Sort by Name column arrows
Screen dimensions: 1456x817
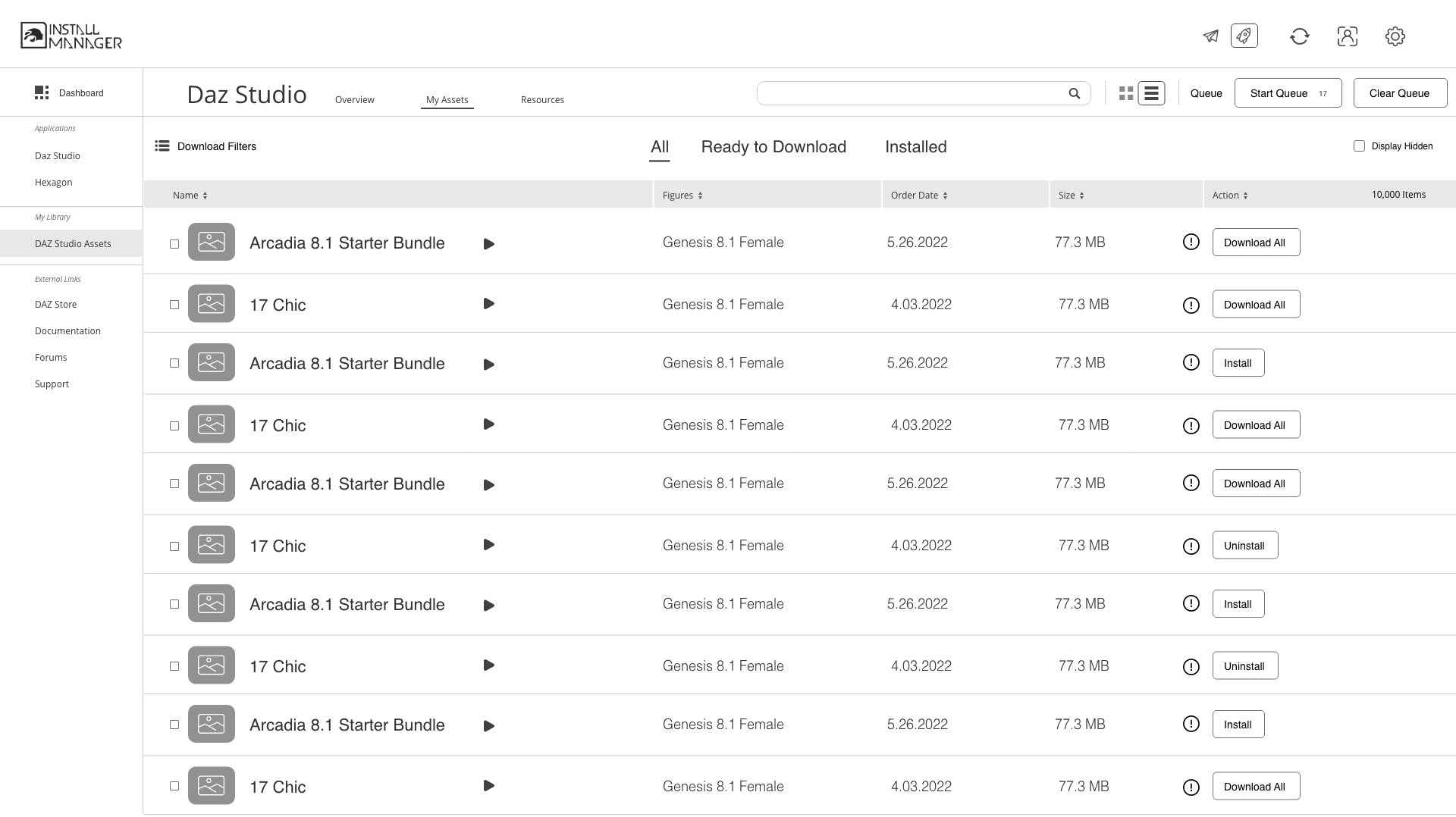[x=205, y=196]
